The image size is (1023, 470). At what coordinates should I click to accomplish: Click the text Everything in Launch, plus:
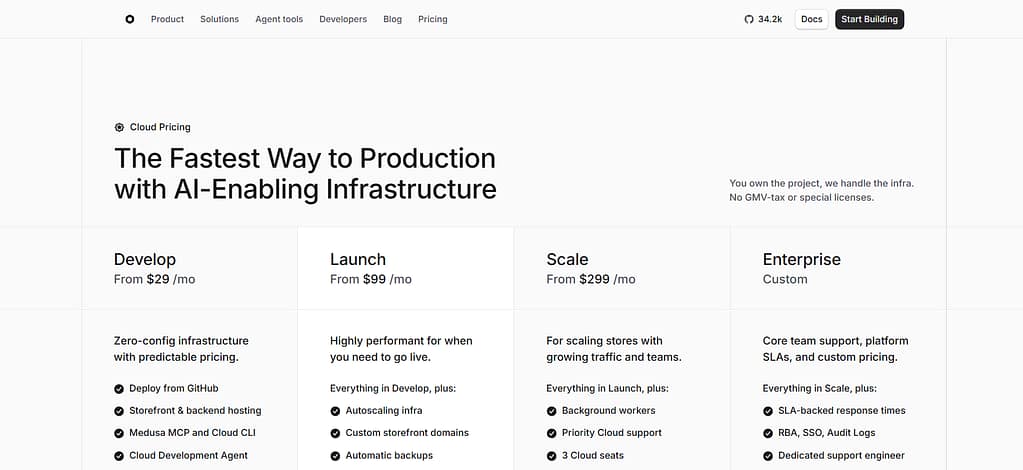tap(607, 388)
